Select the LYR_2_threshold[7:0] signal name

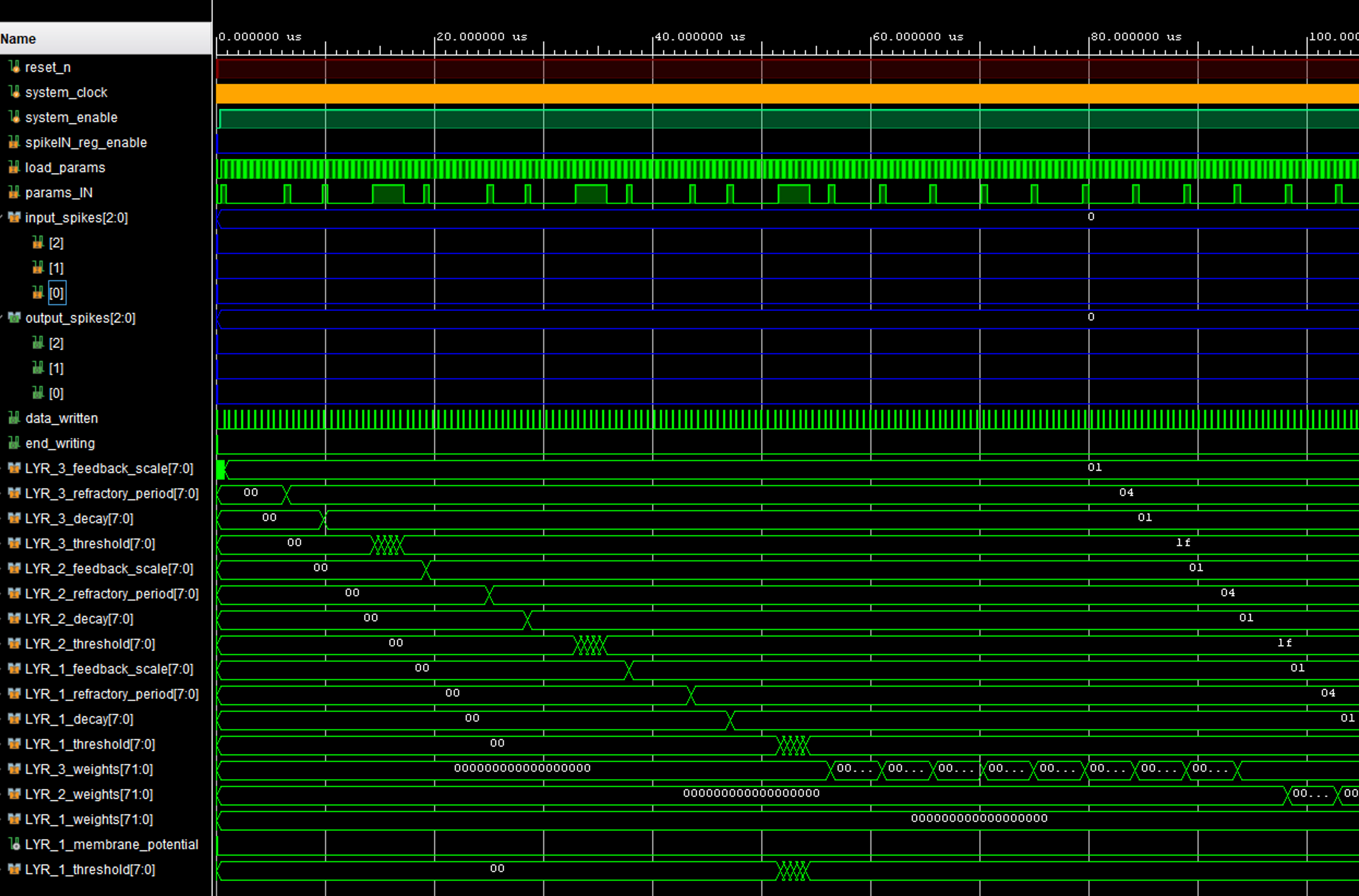pyautogui.click(x=90, y=644)
